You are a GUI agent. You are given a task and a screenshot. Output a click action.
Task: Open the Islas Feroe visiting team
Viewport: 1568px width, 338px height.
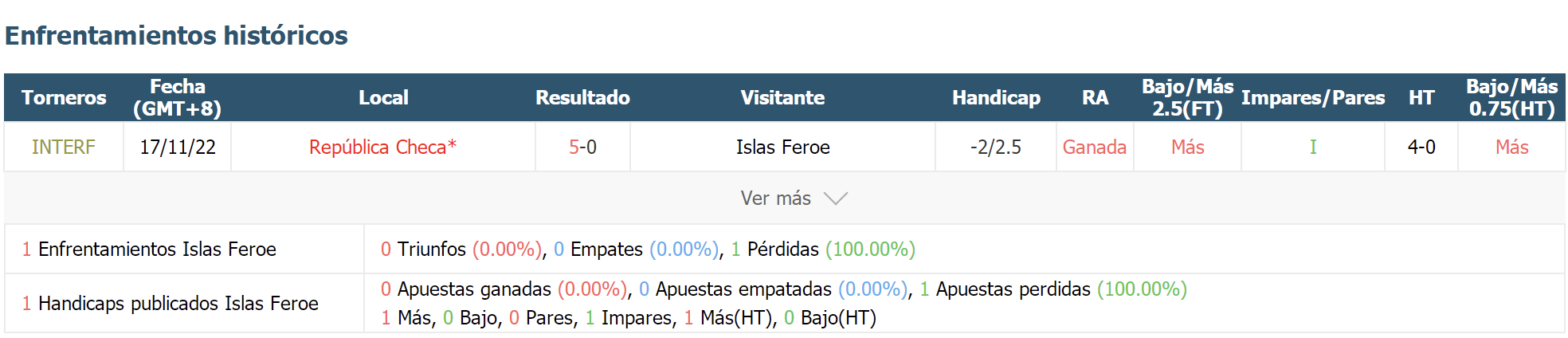click(x=782, y=147)
